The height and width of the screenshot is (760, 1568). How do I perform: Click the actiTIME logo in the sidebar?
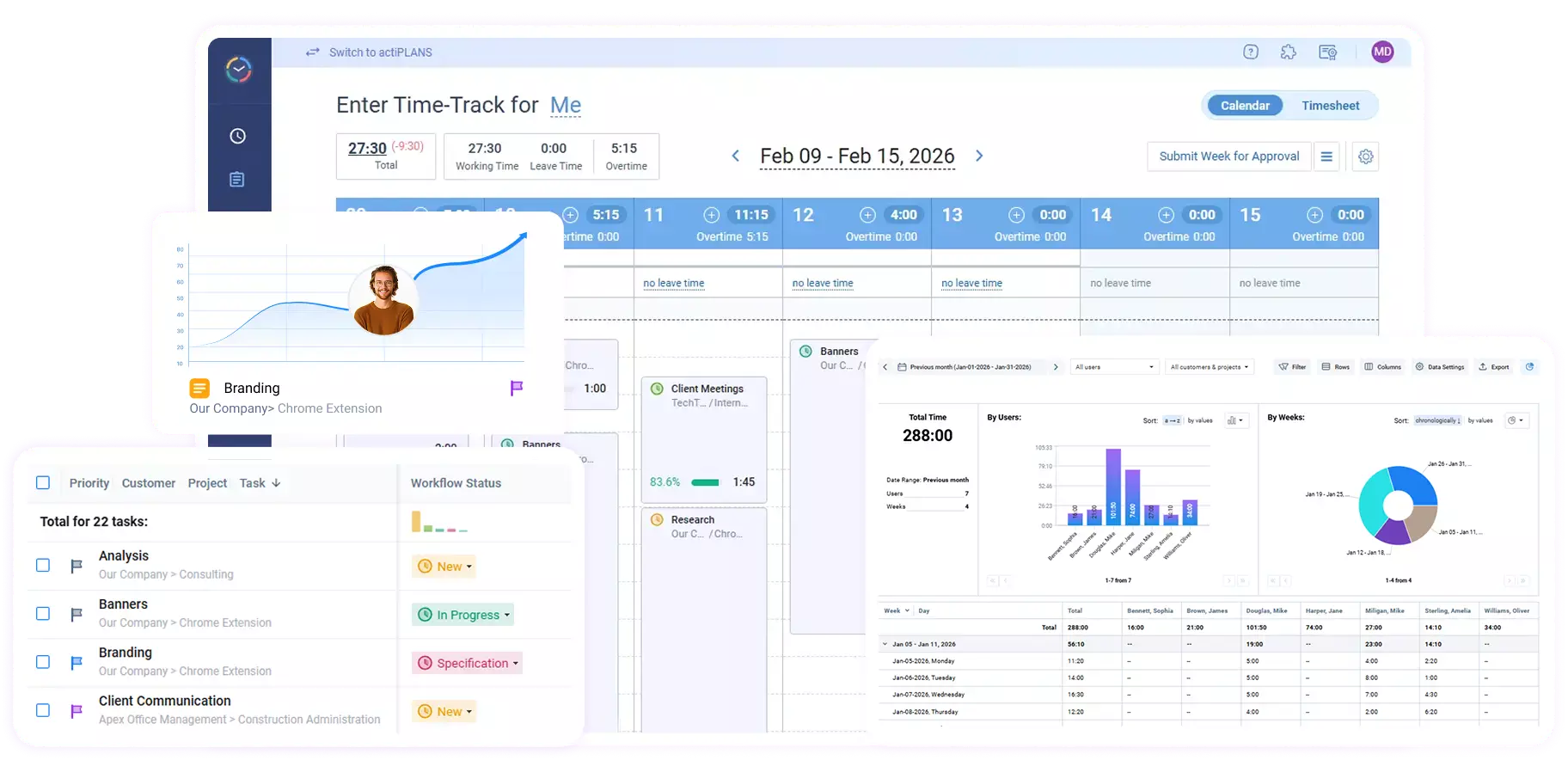point(239,69)
